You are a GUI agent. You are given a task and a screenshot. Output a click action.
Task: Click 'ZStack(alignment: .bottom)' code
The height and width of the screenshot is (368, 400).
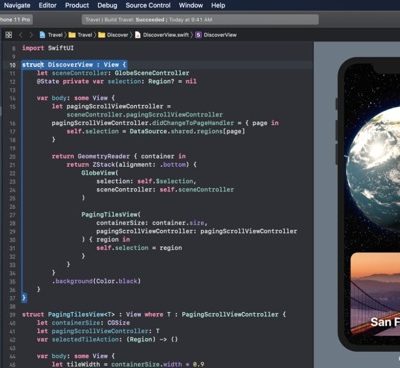(x=141, y=165)
